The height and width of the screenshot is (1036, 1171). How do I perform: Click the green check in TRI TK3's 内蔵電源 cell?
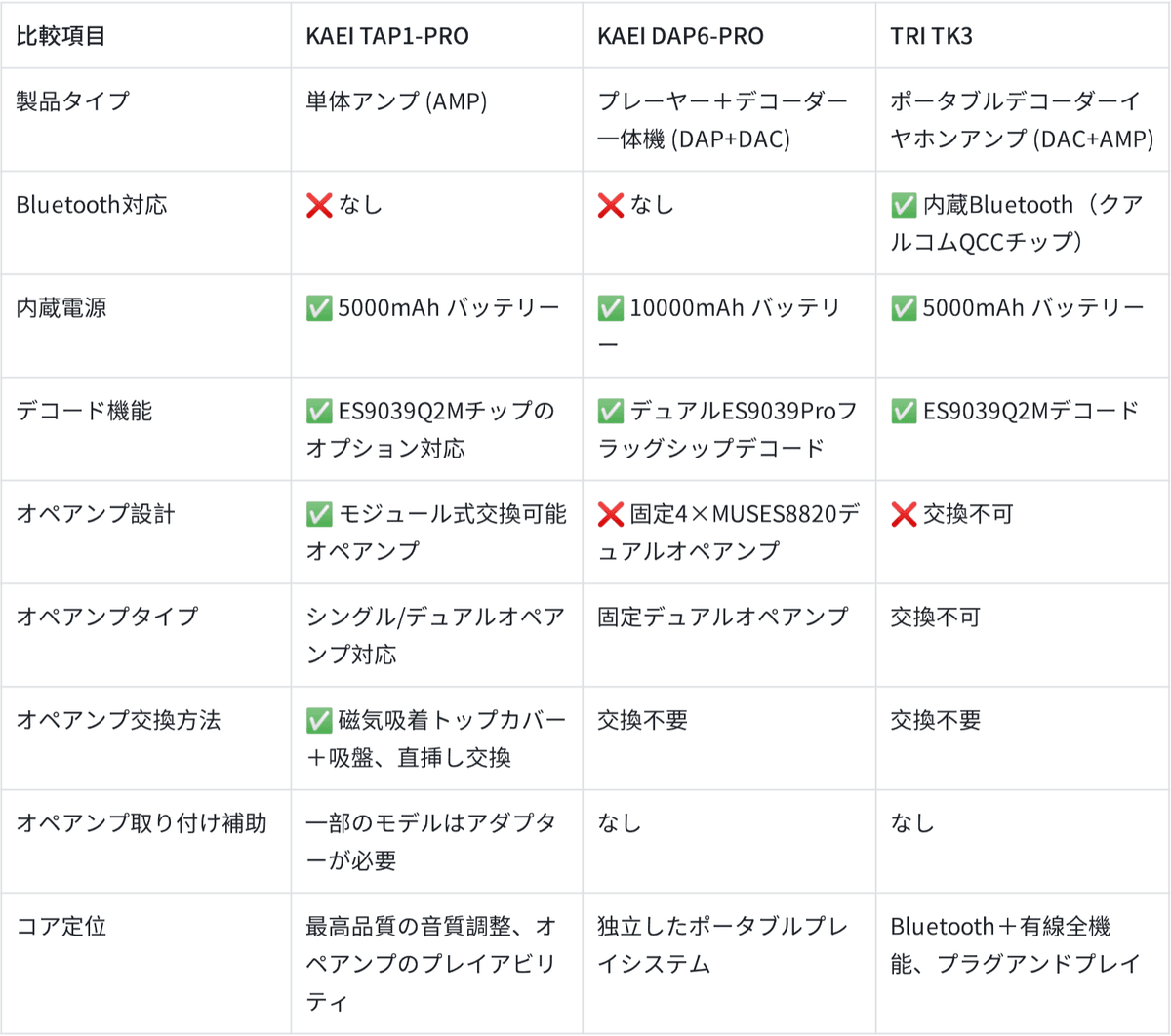[x=904, y=308]
